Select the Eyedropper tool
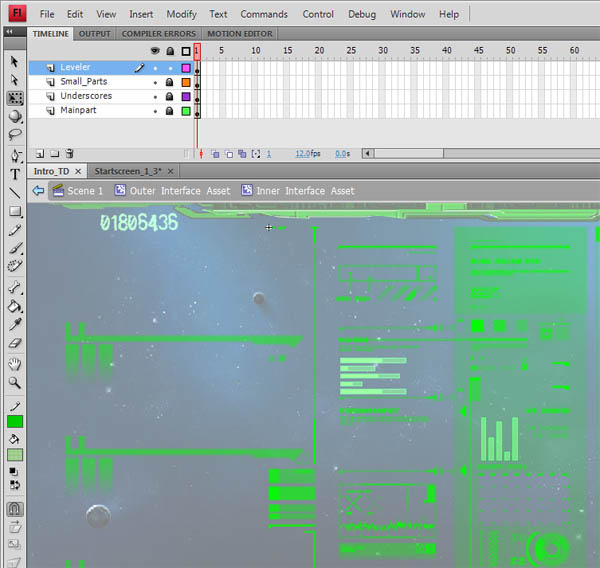 click(x=15, y=324)
